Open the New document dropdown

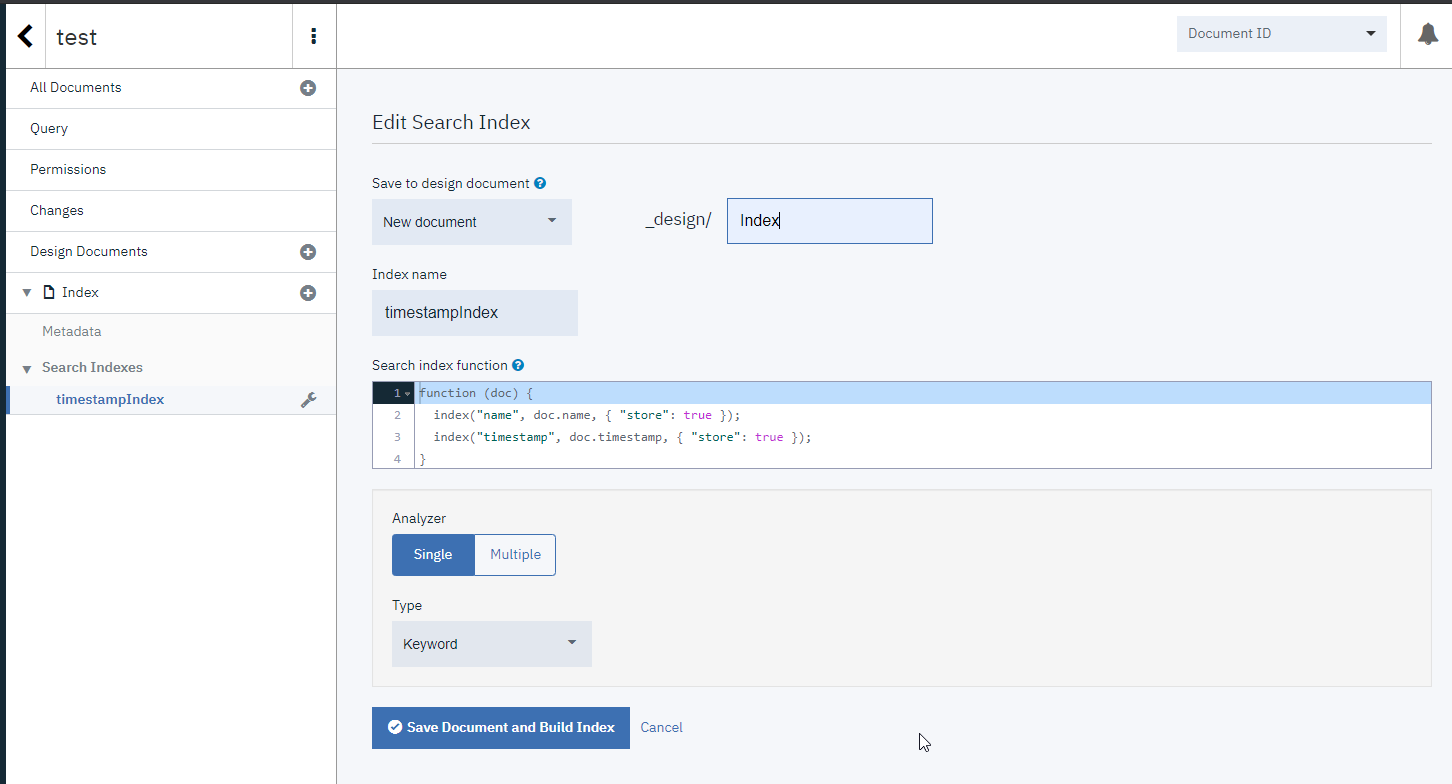click(472, 222)
